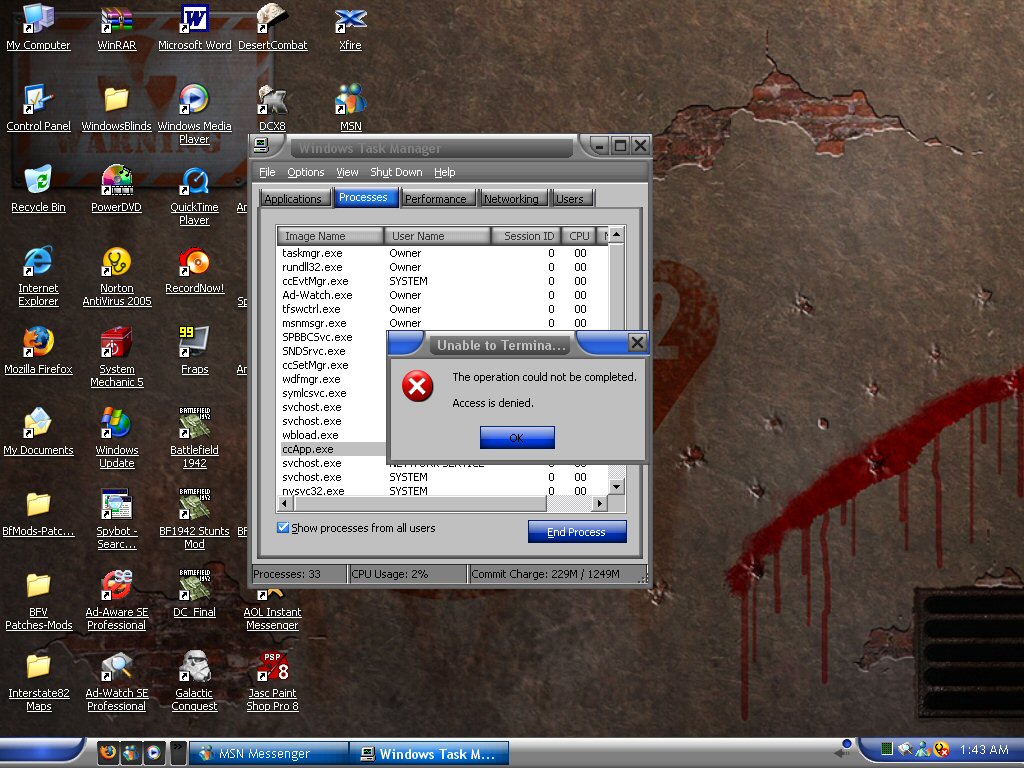Open Task Manager File menu
1024x768 pixels.
tap(267, 172)
